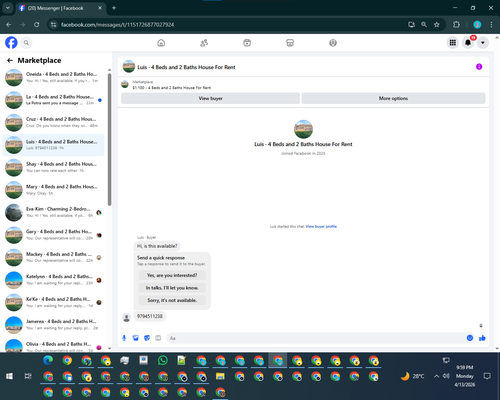
Task: Go back in browser
Action: coord(9,25)
